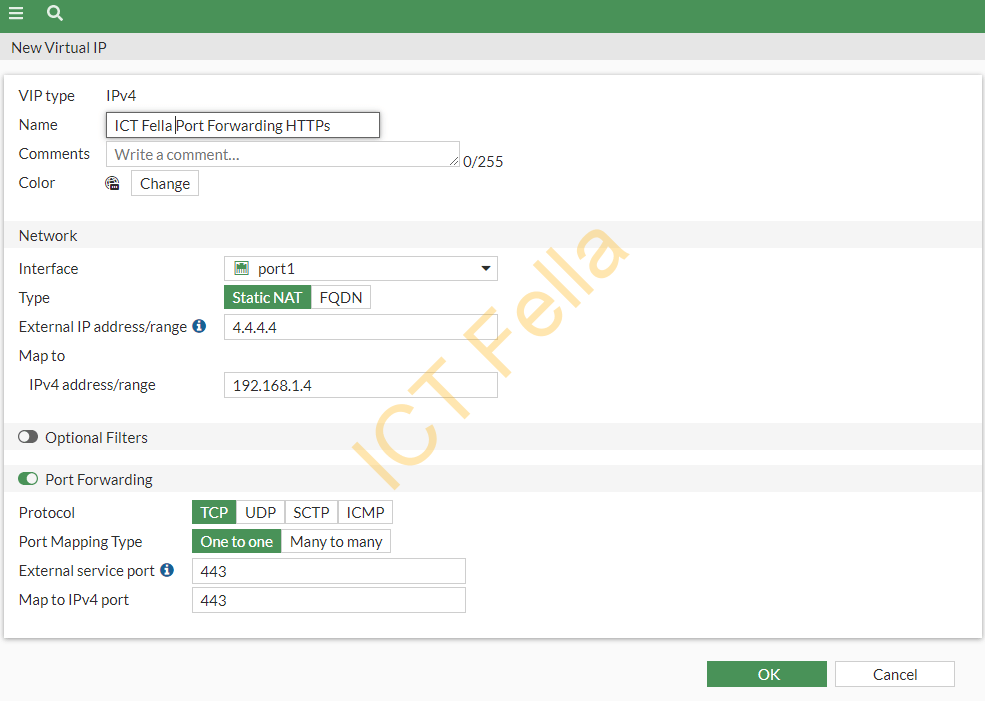Enable the Optional Filters toggle
Screen dimensions: 985x701
[27, 437]
